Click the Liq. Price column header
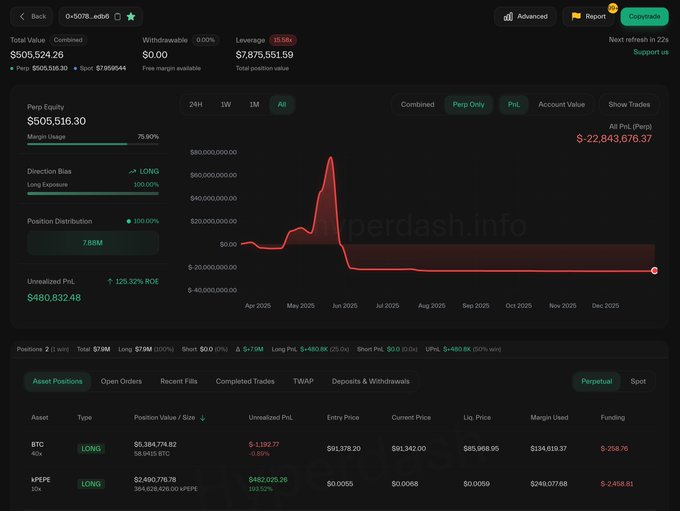The image size is (680, 511). [477, 417]
